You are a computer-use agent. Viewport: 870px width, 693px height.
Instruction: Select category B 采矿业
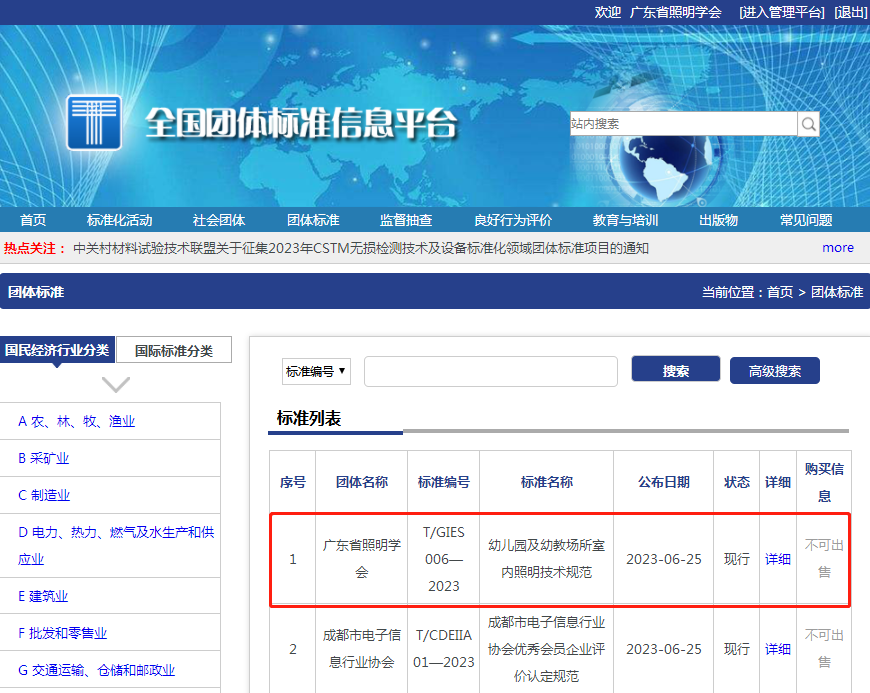click(43, 458)
